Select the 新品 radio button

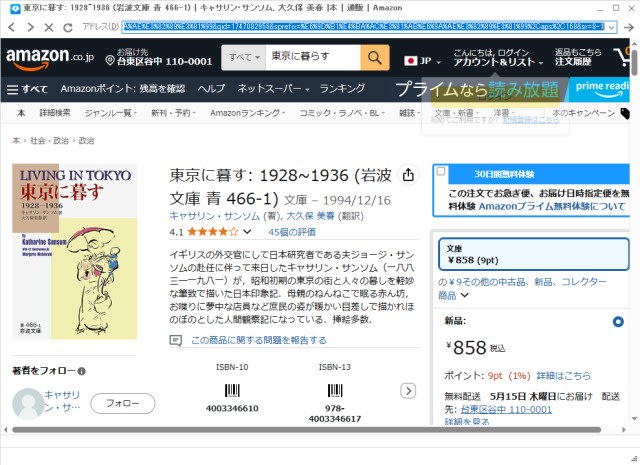pos(618,322)
